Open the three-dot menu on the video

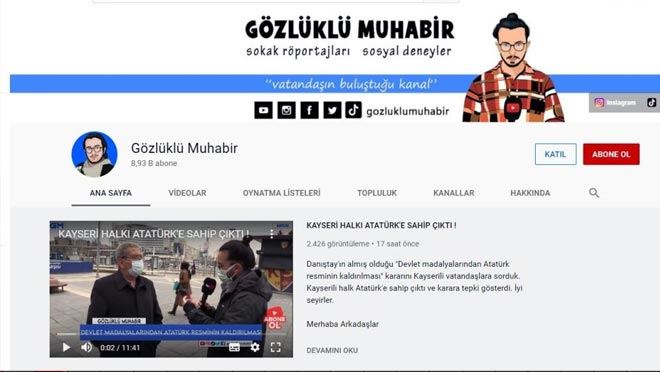[272, 234]
